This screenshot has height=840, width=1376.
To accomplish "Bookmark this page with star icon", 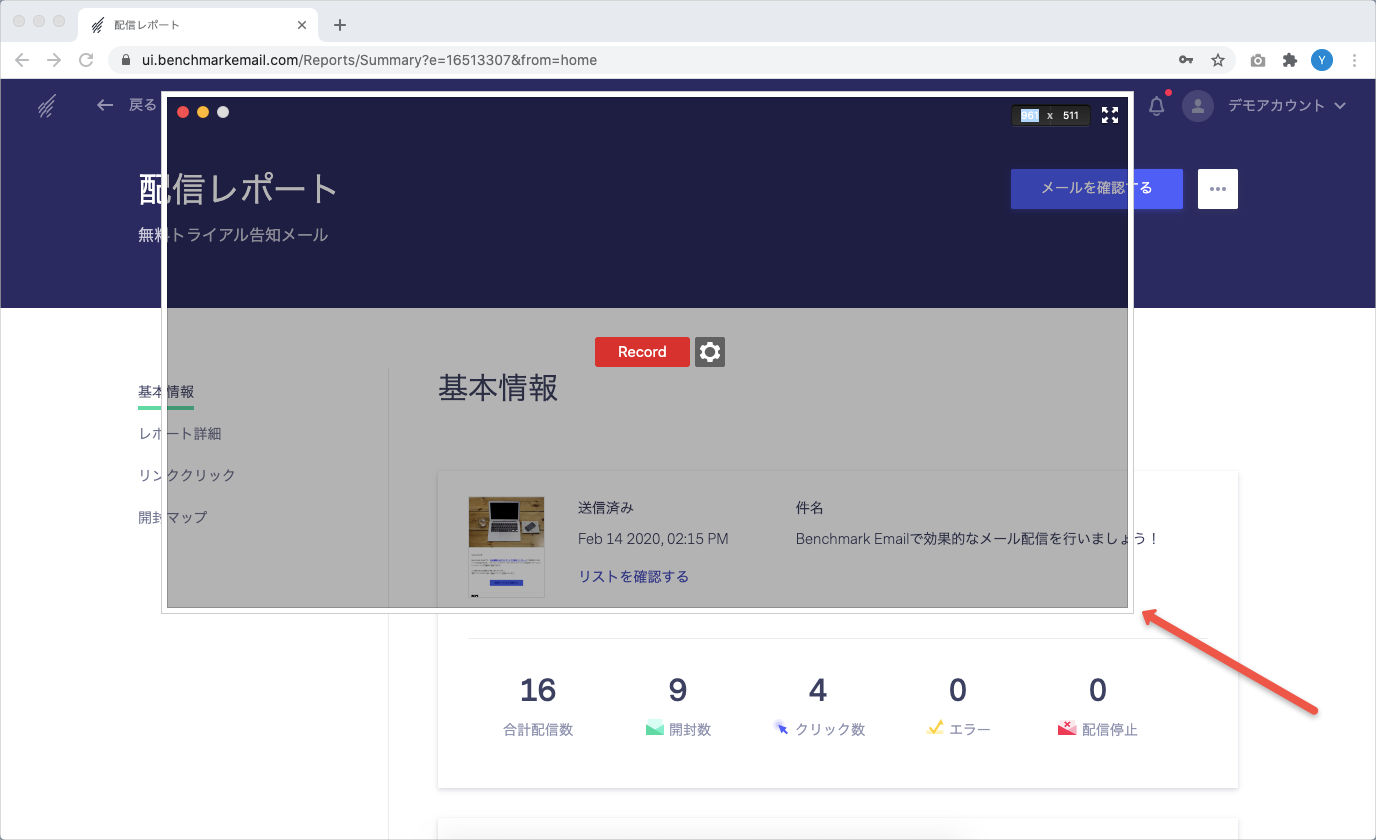I will click(x=1218, y=60).
